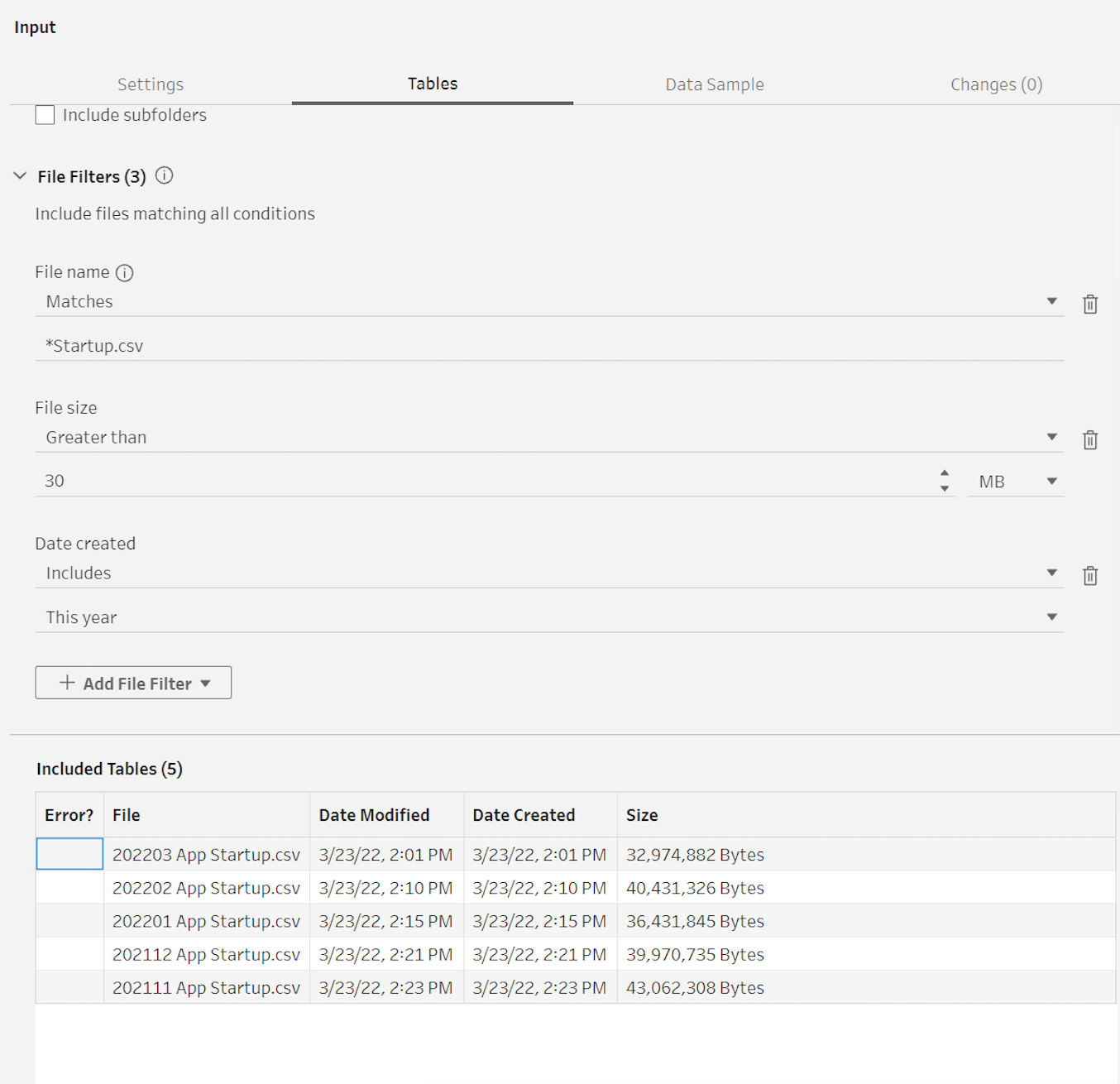Remove the File size filter
Image resolution: width=1120 pixels, height=1084 pixels.
(1089, 440)
